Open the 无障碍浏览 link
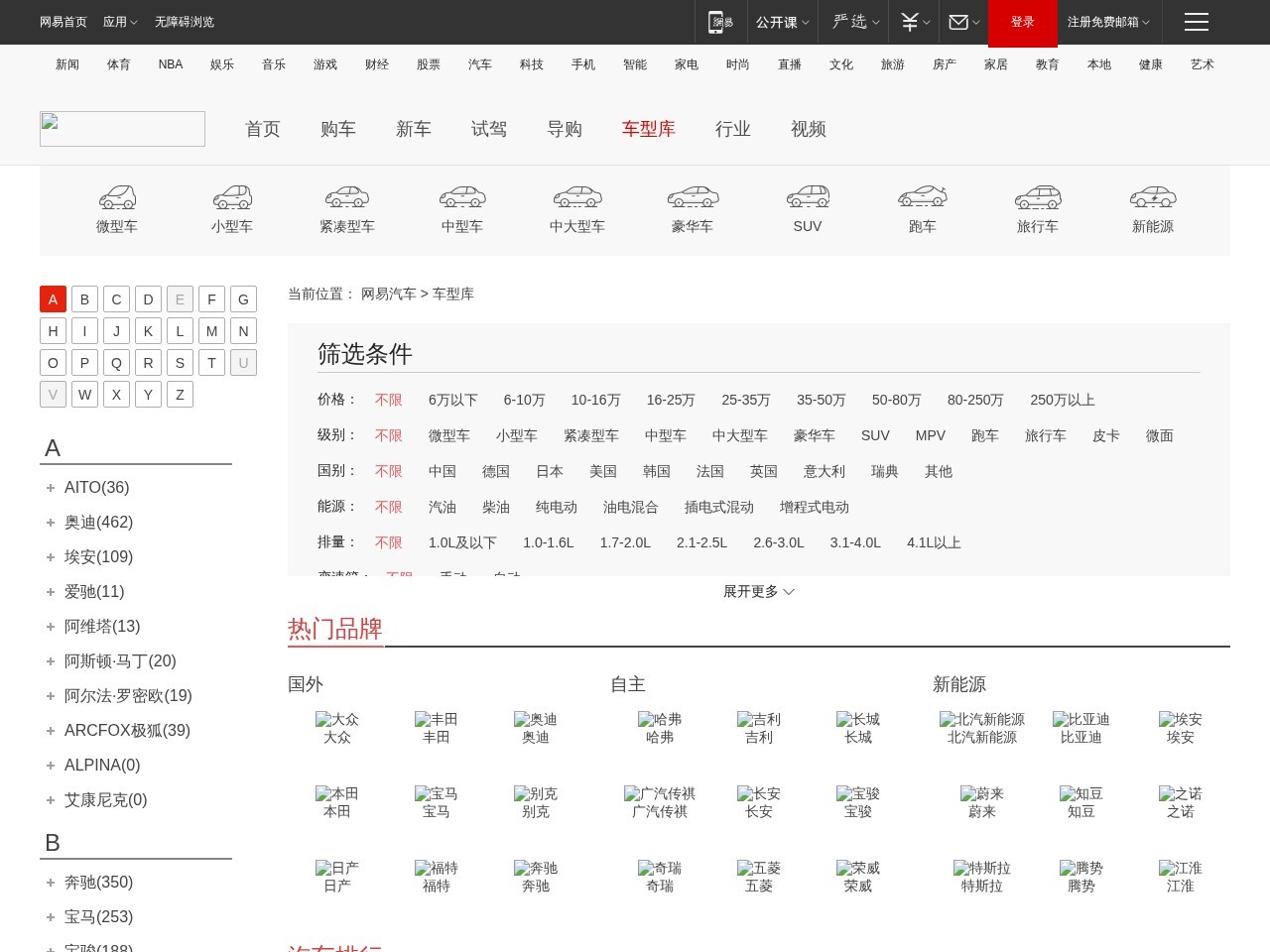The height and width of the screenshot is (952, 1270). point(185,22)
